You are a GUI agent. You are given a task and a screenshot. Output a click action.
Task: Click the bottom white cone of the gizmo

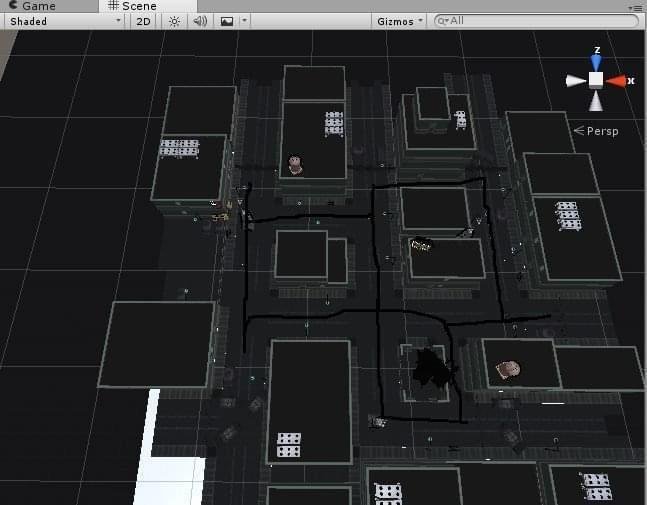(595, 101)
